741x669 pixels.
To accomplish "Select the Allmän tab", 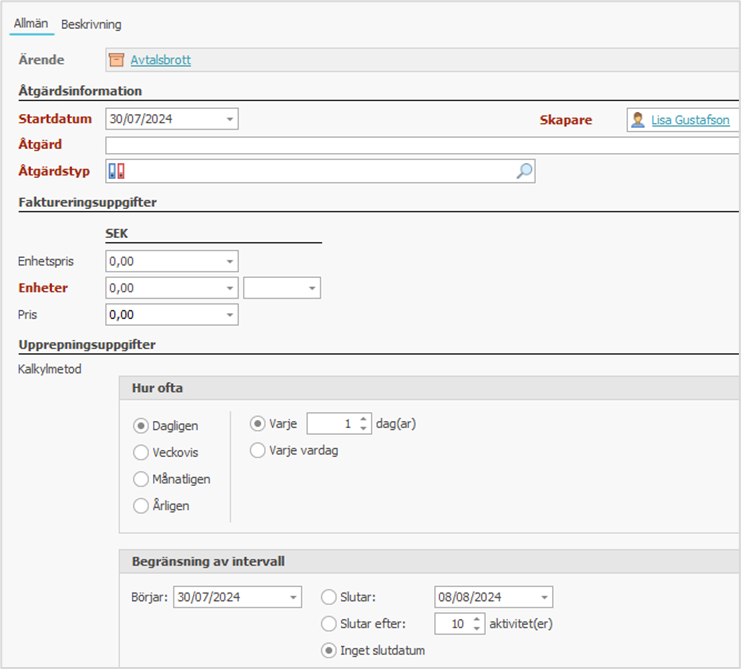I will [x=30, y=24].
